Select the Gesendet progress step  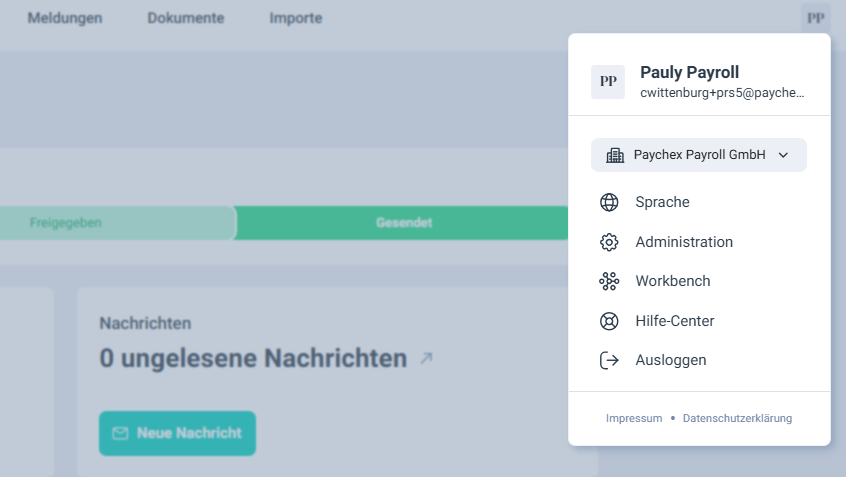pos(404,223)
